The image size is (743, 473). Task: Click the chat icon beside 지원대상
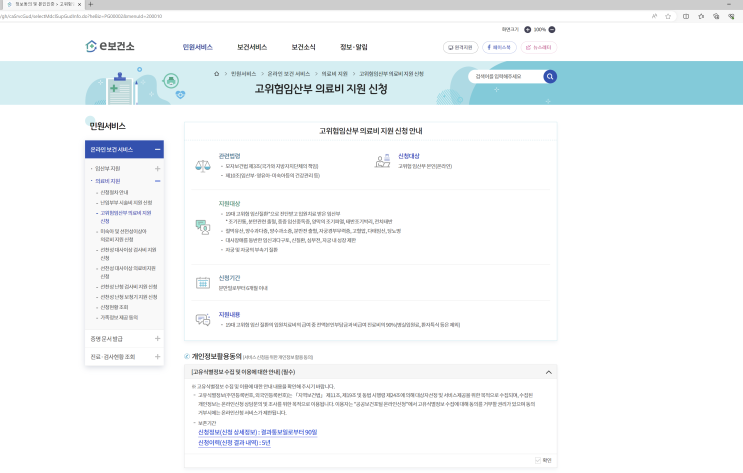[203, 227]
